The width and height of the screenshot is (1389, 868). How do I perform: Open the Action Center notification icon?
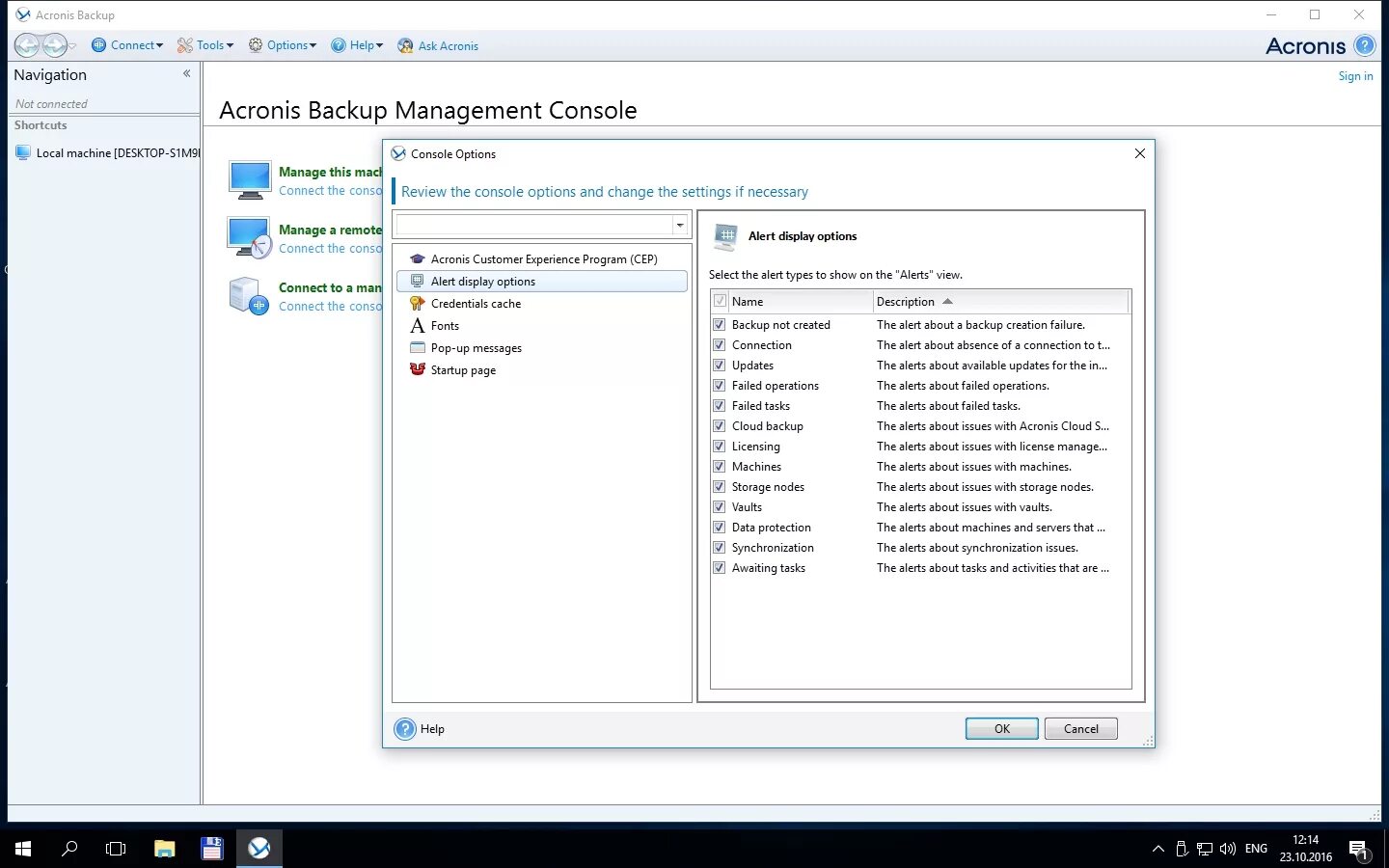click(x=1358, y=849)
